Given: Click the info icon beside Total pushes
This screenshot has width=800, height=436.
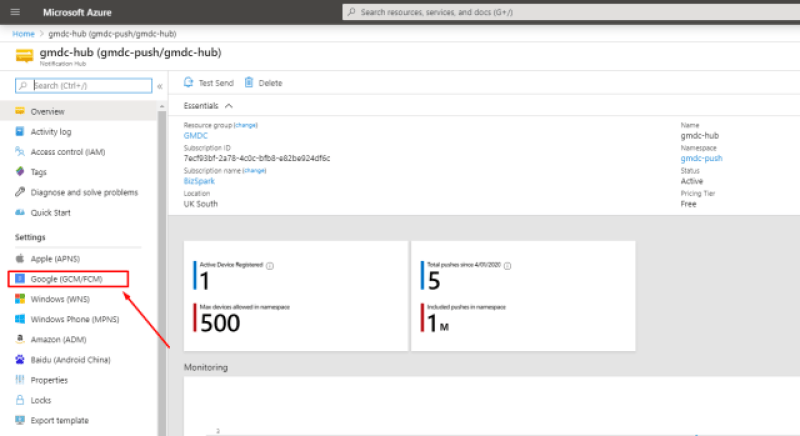Looking at the screenshot, I should tap(508, 266).
